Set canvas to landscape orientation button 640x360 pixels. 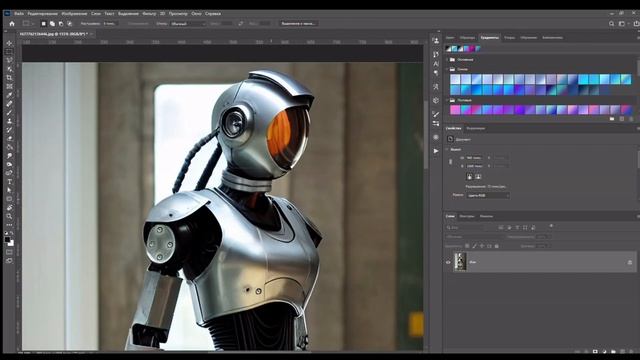tap(478, 177)
